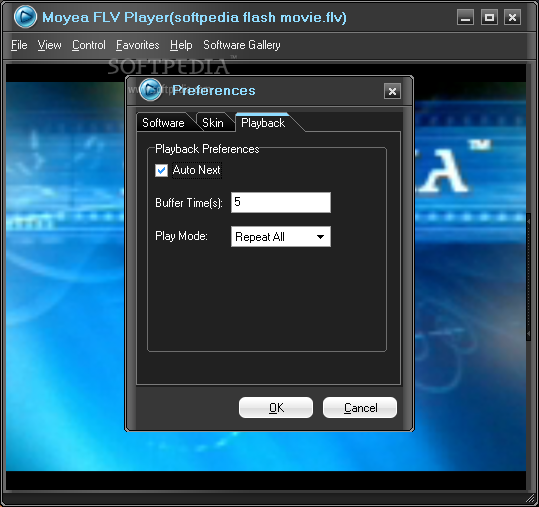539x507 pixels.
Task: Click the Auto Next label text
Action: pyautogui.click(x=197, y=170)
